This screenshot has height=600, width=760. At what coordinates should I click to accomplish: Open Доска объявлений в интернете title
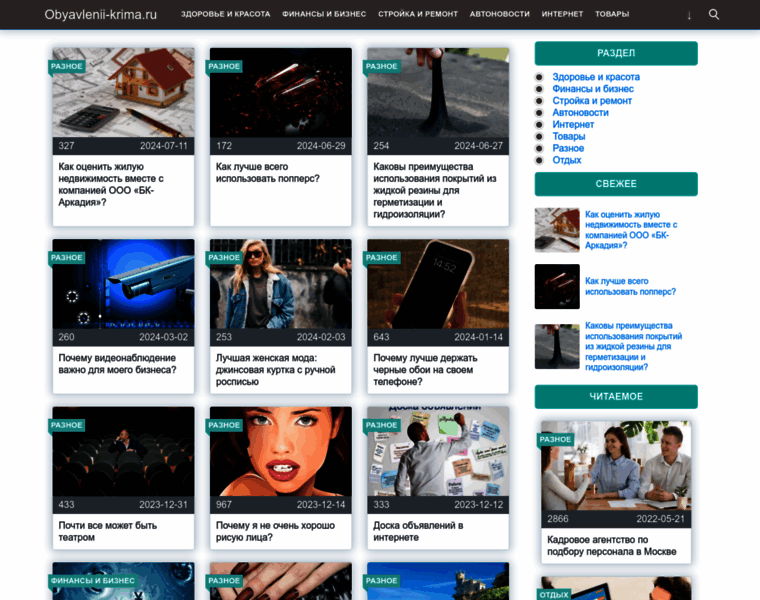418,532
